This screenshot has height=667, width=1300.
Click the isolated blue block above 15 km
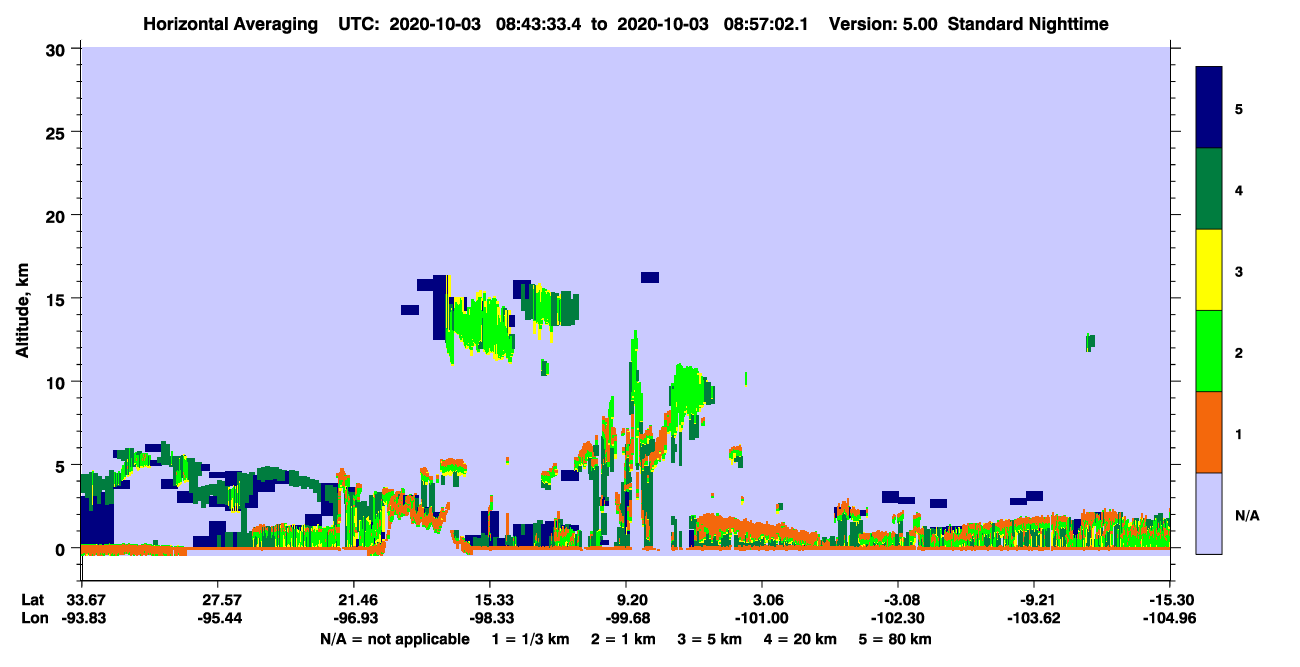coord(650,277)
